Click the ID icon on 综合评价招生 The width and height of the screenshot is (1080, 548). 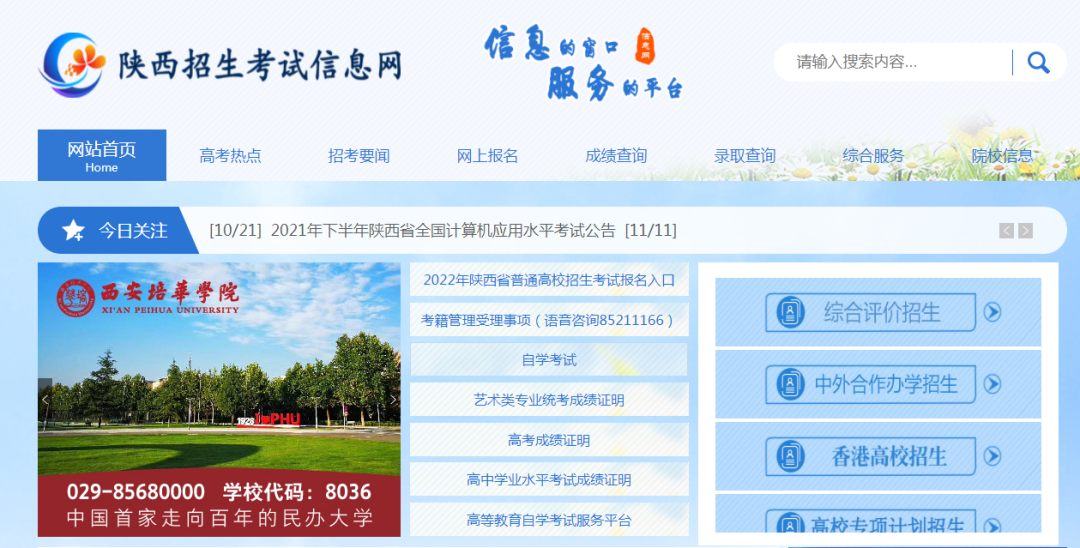[x=790, y=313]
